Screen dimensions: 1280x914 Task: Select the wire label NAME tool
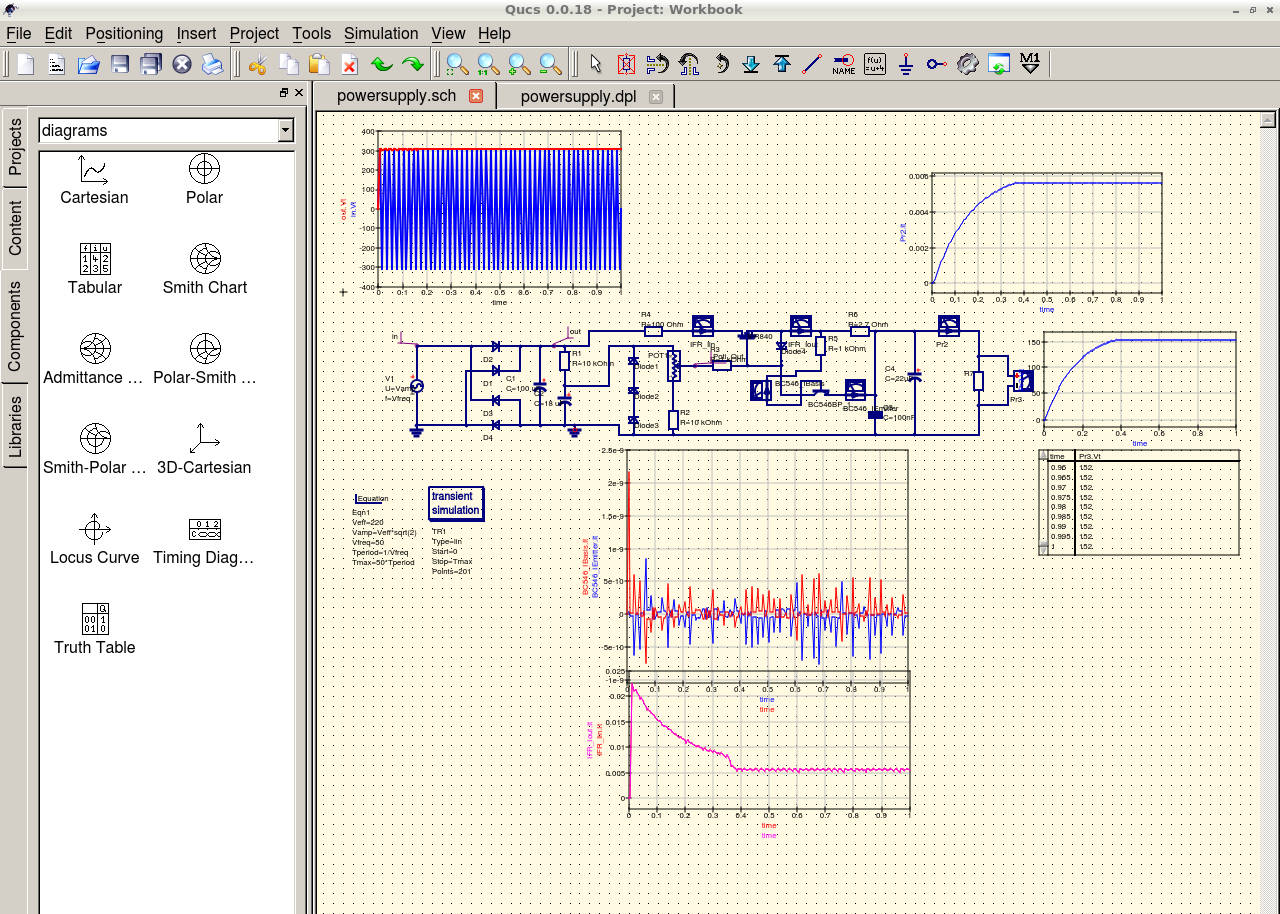click(843, 65)
